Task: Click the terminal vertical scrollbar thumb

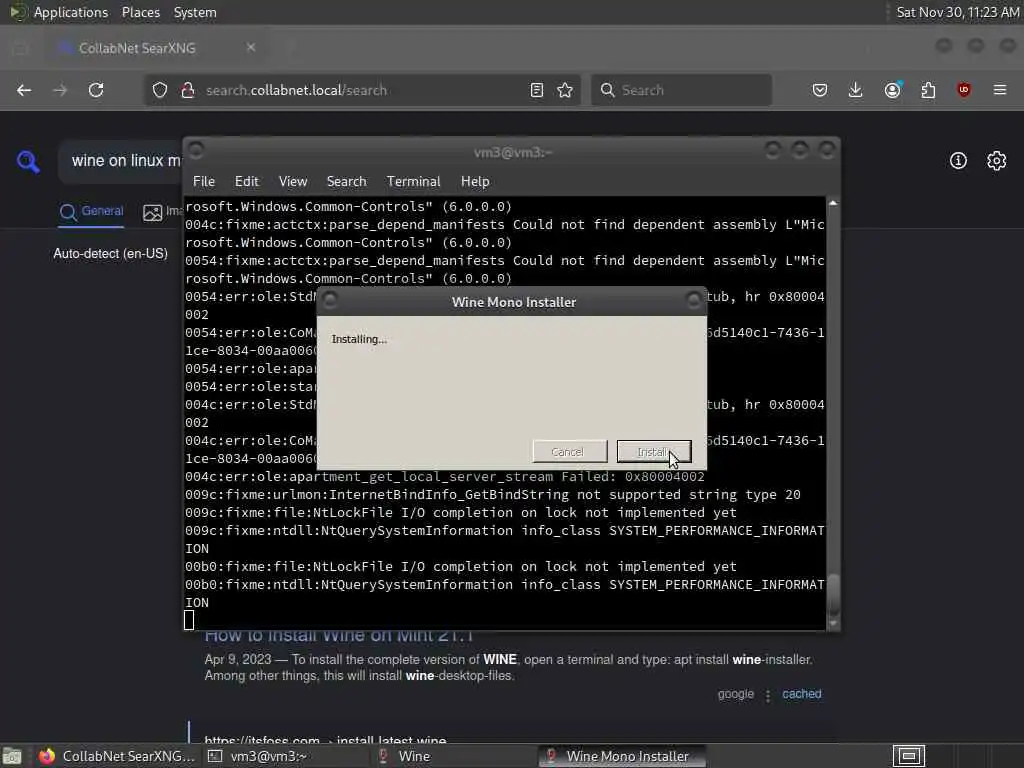Action: [833, 596]
